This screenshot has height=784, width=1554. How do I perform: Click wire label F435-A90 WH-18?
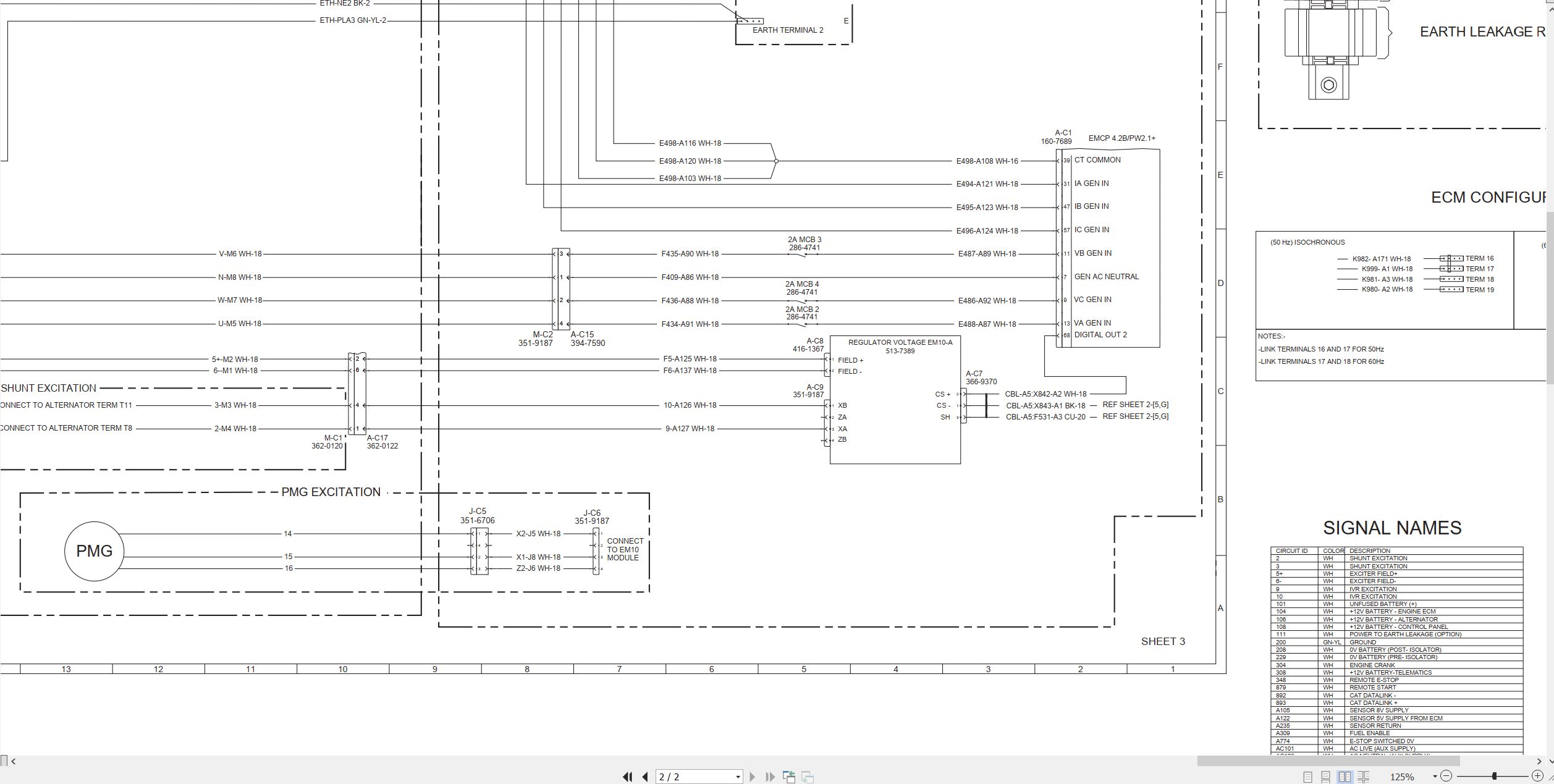tap(690, 254)
